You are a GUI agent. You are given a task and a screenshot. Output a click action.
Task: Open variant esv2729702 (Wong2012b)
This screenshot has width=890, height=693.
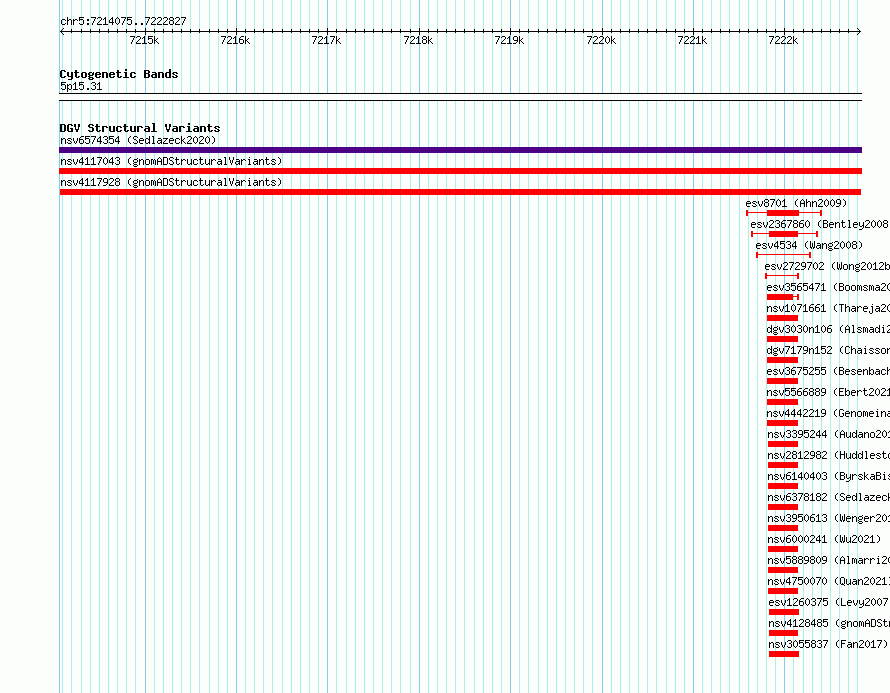click(827, 266)
